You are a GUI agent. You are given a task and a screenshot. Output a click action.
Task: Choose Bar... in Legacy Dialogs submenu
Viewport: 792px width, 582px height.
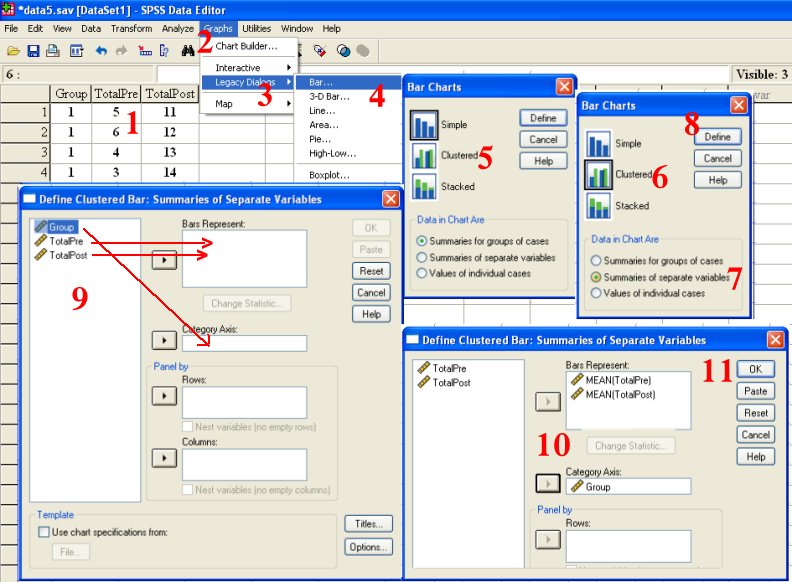(x=348, y=82)
